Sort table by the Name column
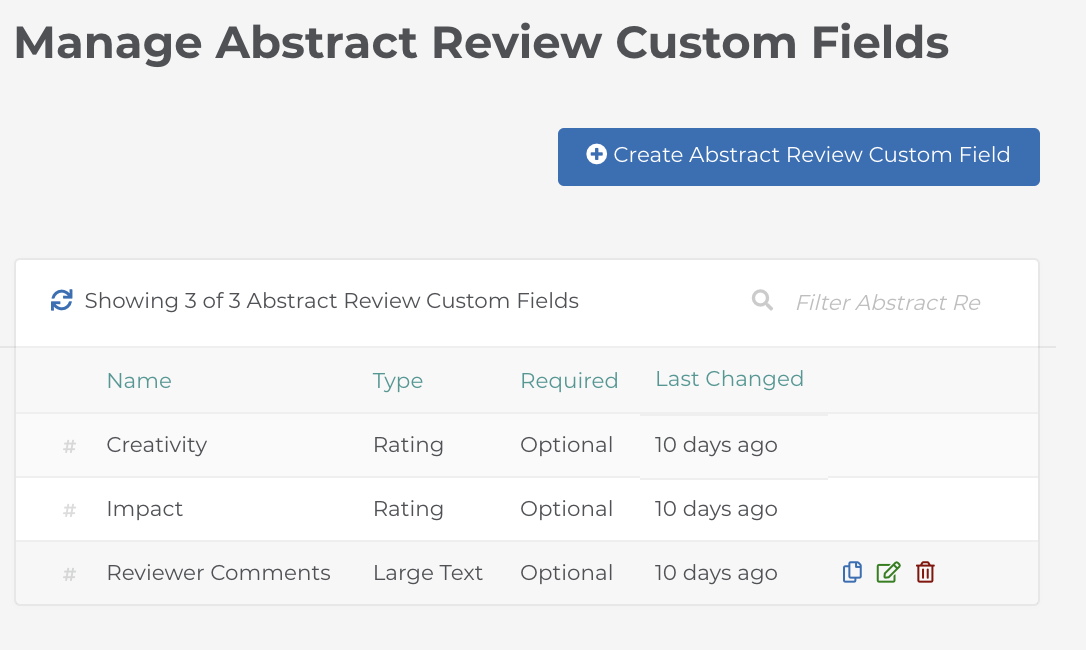Viewport: 1086px width, 650px height. (139, 380)
